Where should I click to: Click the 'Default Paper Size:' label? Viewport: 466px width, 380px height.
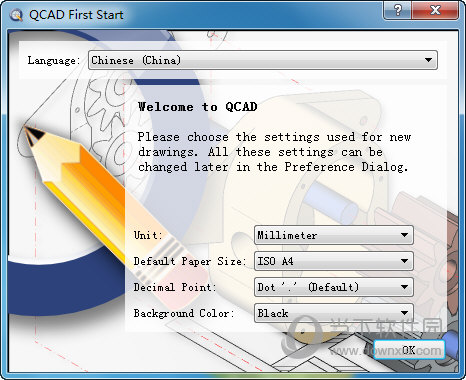click(189, 261)
